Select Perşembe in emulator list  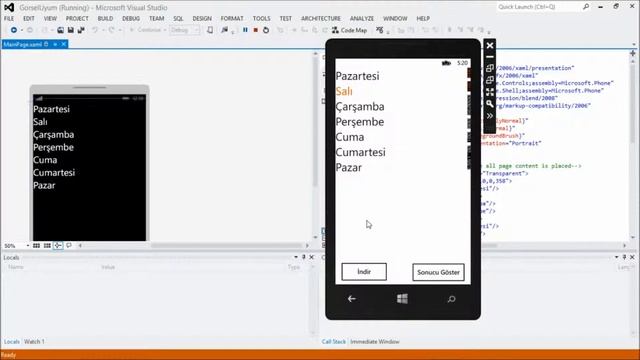click(360, 122)
